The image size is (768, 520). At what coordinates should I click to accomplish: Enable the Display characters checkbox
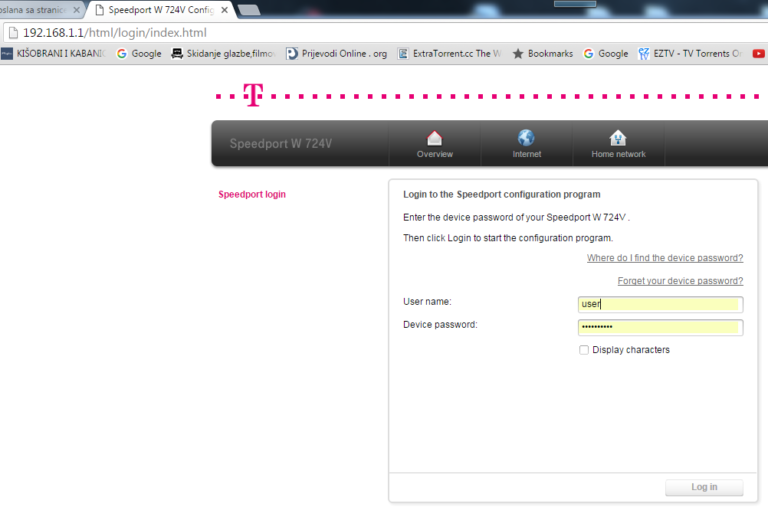584,350
